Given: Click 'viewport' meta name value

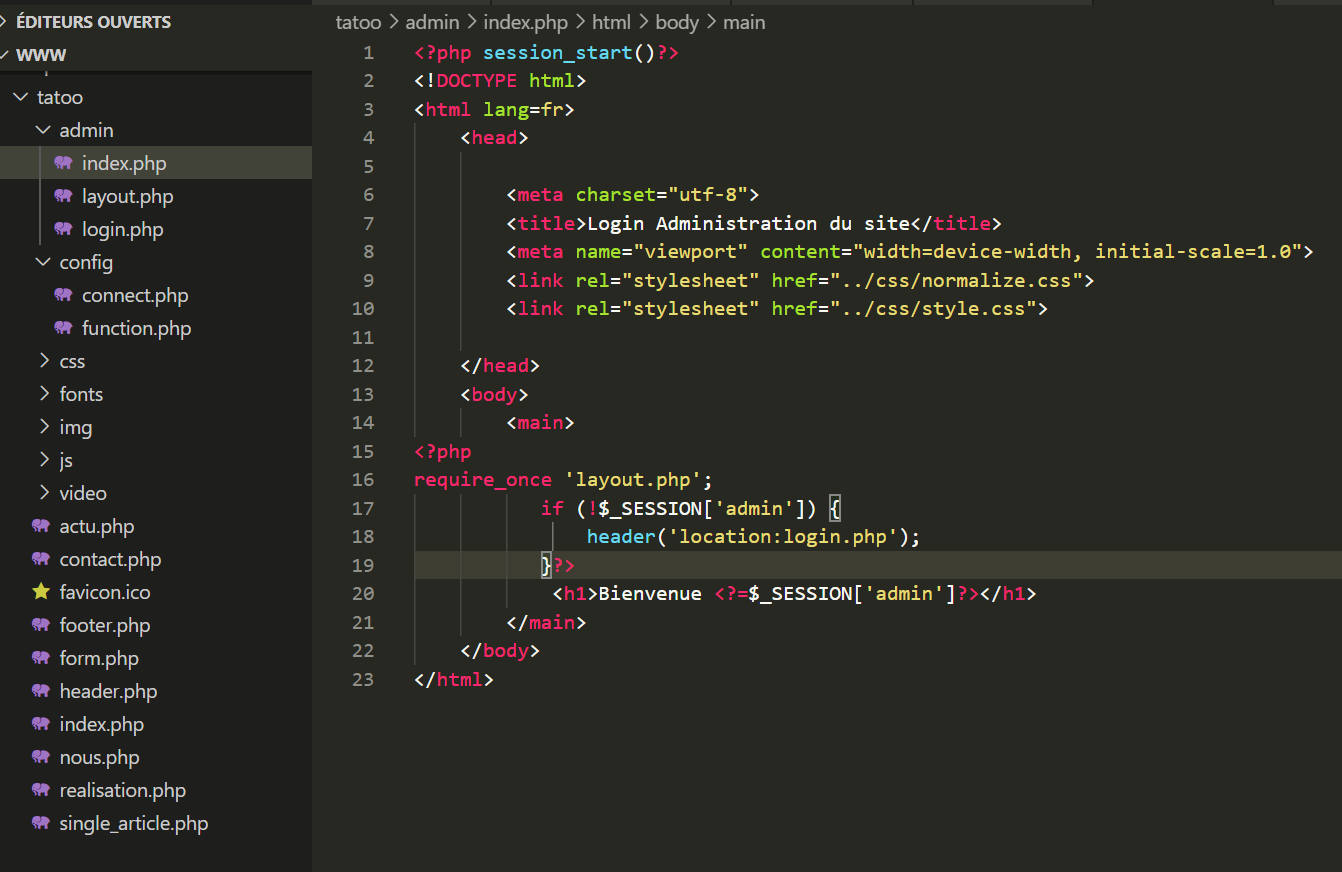Looking at the screenshot, I should tap(691, 252).
